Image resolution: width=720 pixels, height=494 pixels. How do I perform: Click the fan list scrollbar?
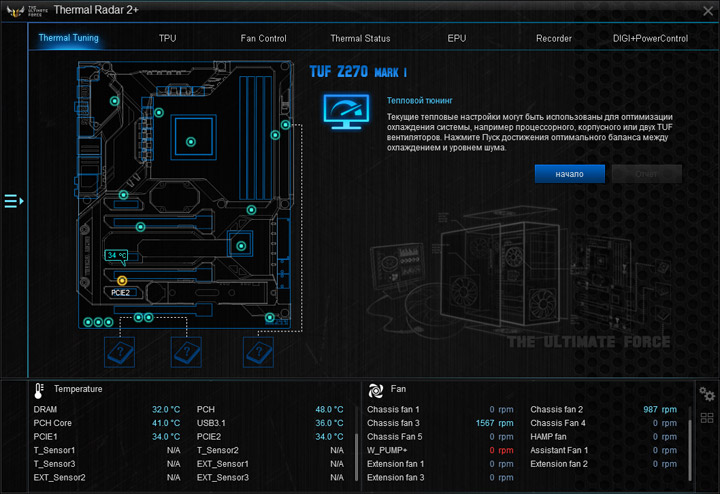(x=690, y=449)
